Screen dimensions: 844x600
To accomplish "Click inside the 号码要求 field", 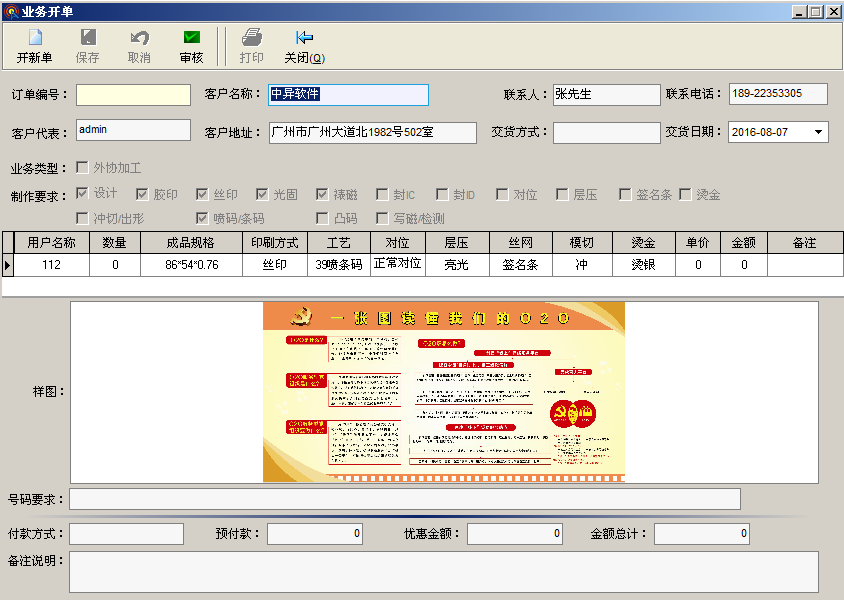I will pos(400,499).
